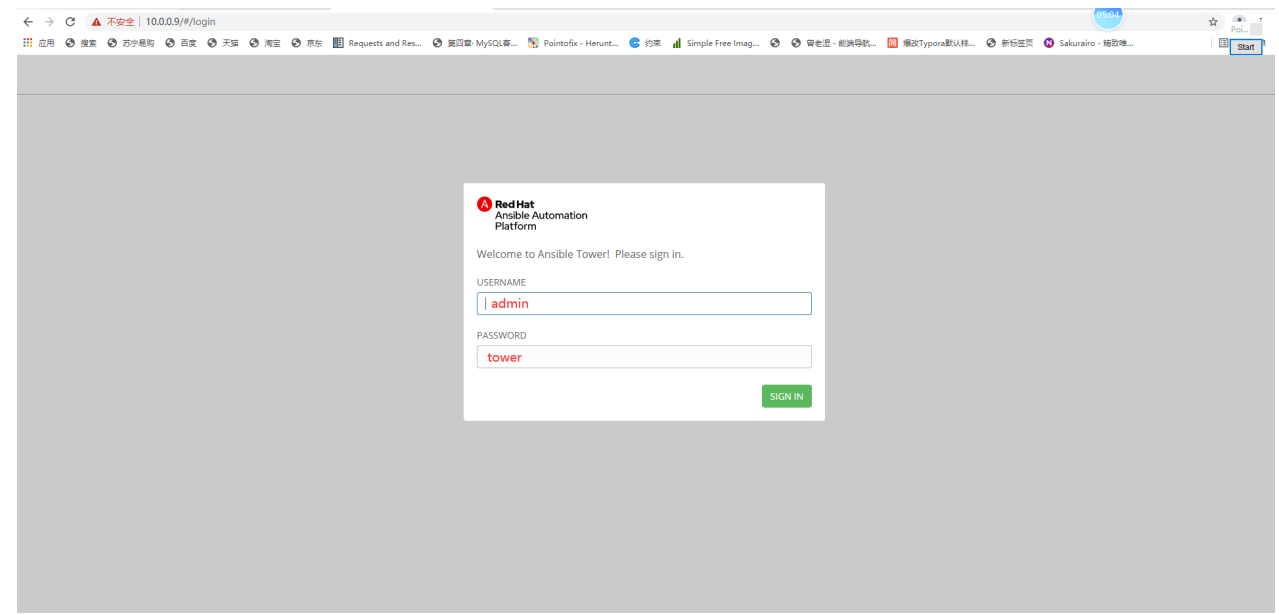The image size is (1279, 615).
Task: Click the PASSWORD label
Action: click(x=501, y=336)
